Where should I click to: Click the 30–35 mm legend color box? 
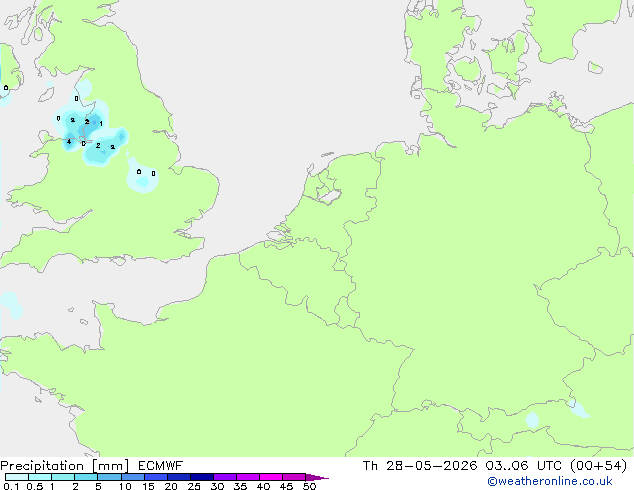pyautogui.click(x=225, y=477)
